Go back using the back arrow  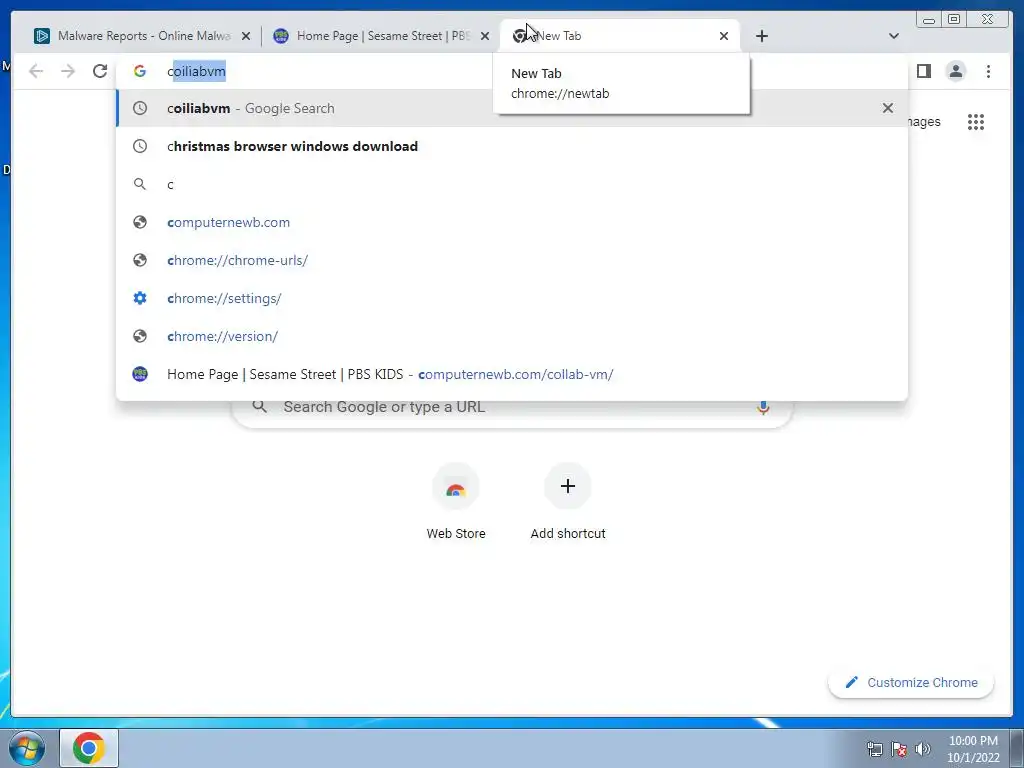tap(36, 71)
